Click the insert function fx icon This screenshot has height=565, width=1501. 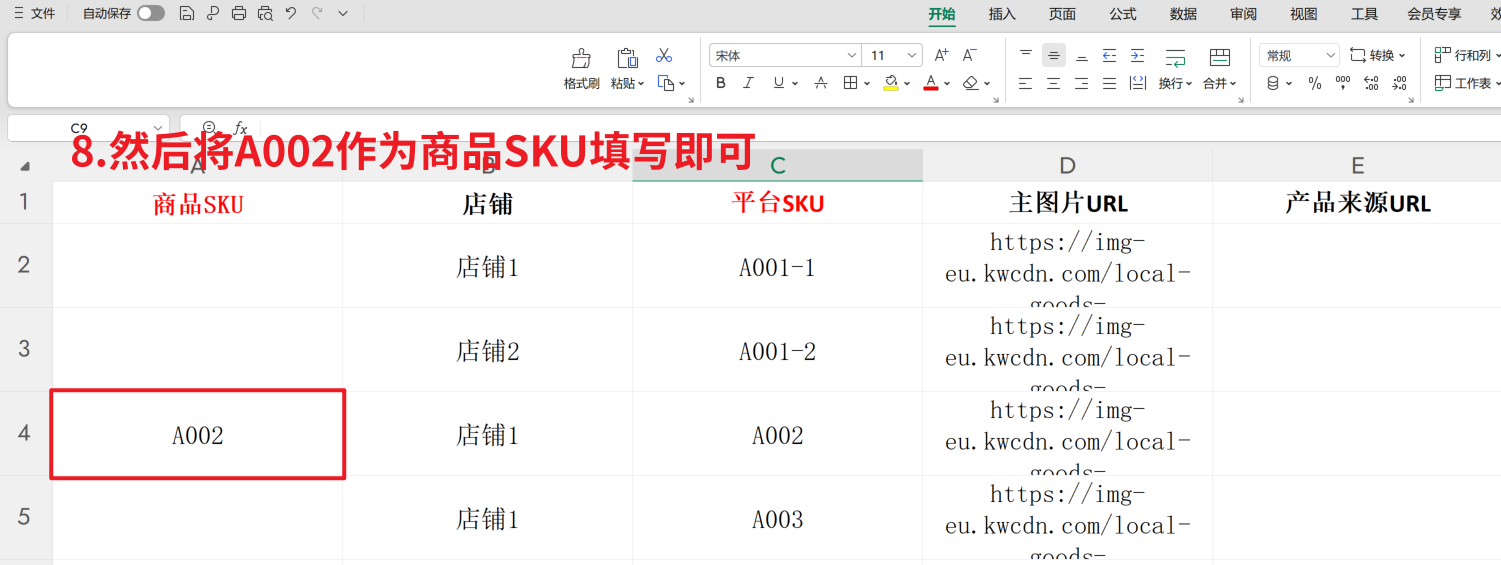pyautogui.click(x=240, y=128)
